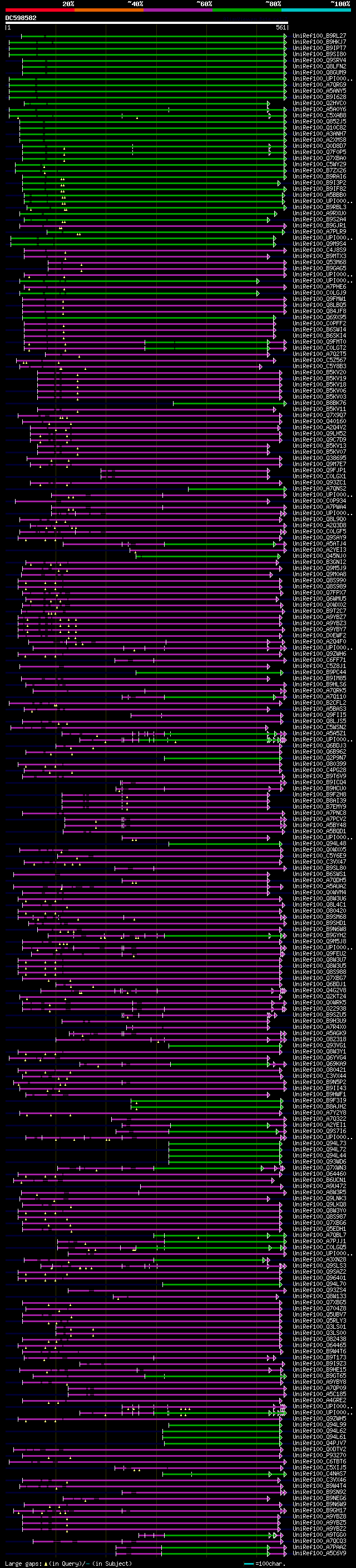Click the cyan ~100% identity color bar

[317, 10]
